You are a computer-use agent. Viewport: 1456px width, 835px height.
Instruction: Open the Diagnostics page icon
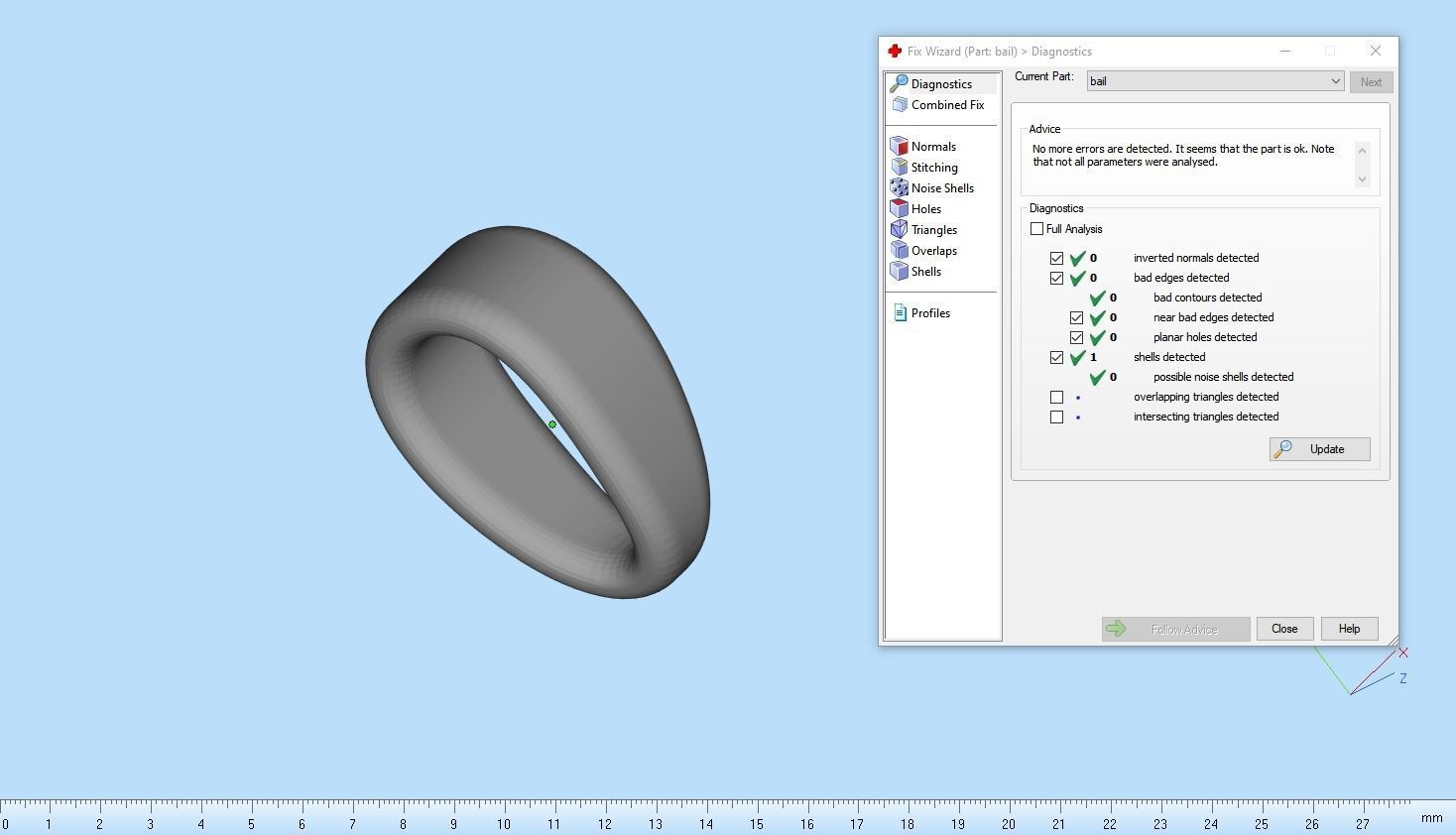point(900,83)
